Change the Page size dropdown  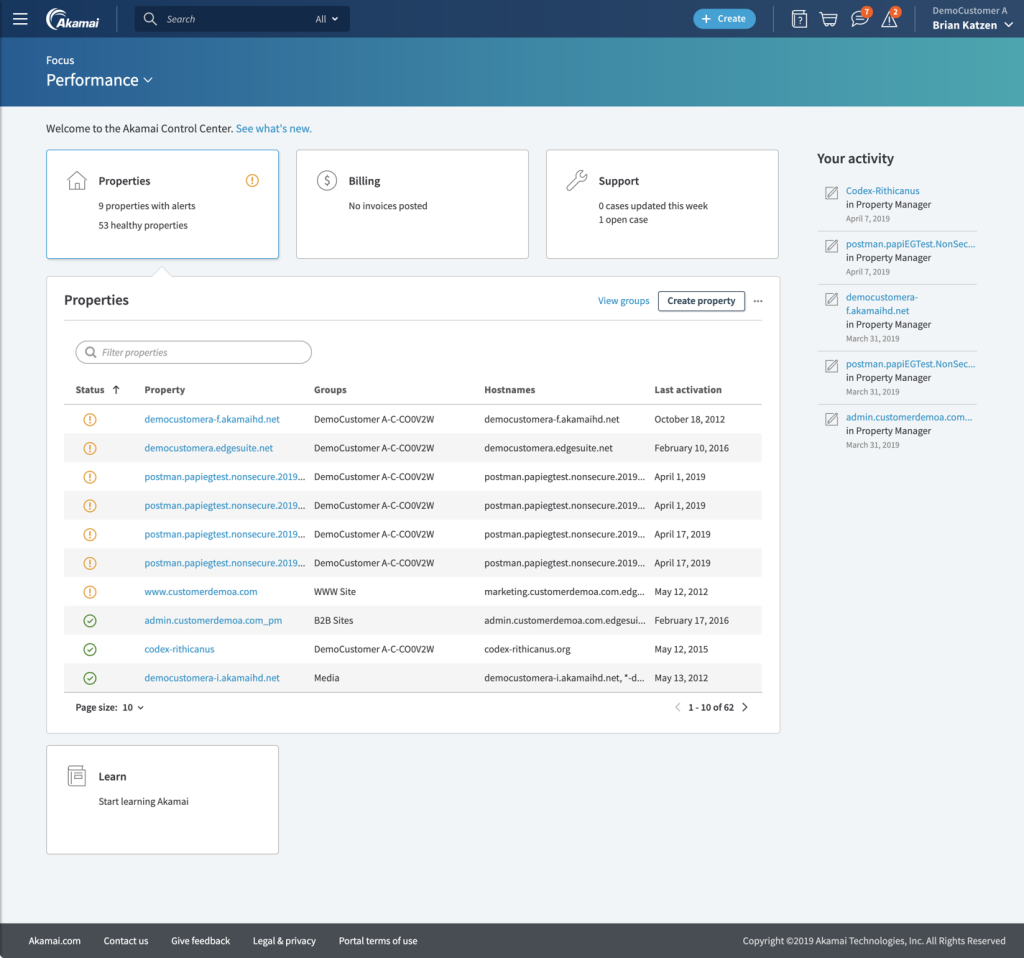click(133, 707)
